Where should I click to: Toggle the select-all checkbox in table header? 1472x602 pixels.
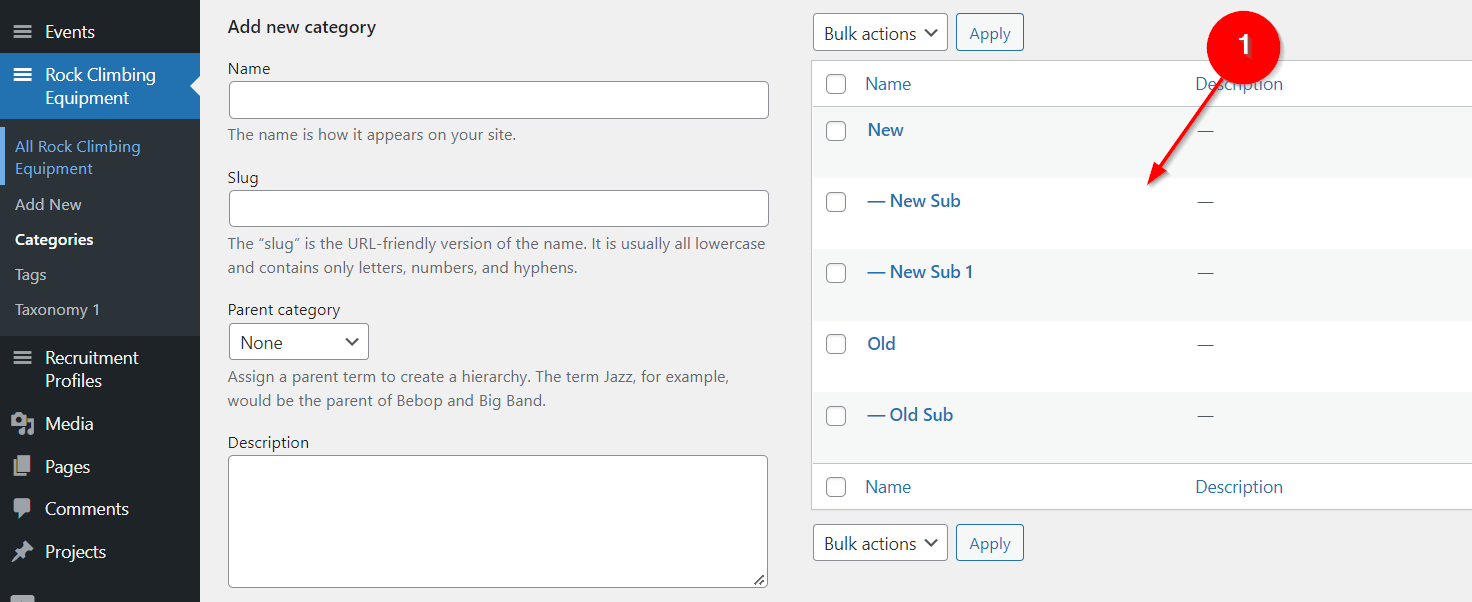pyautogui.click(x=836, y=85)
